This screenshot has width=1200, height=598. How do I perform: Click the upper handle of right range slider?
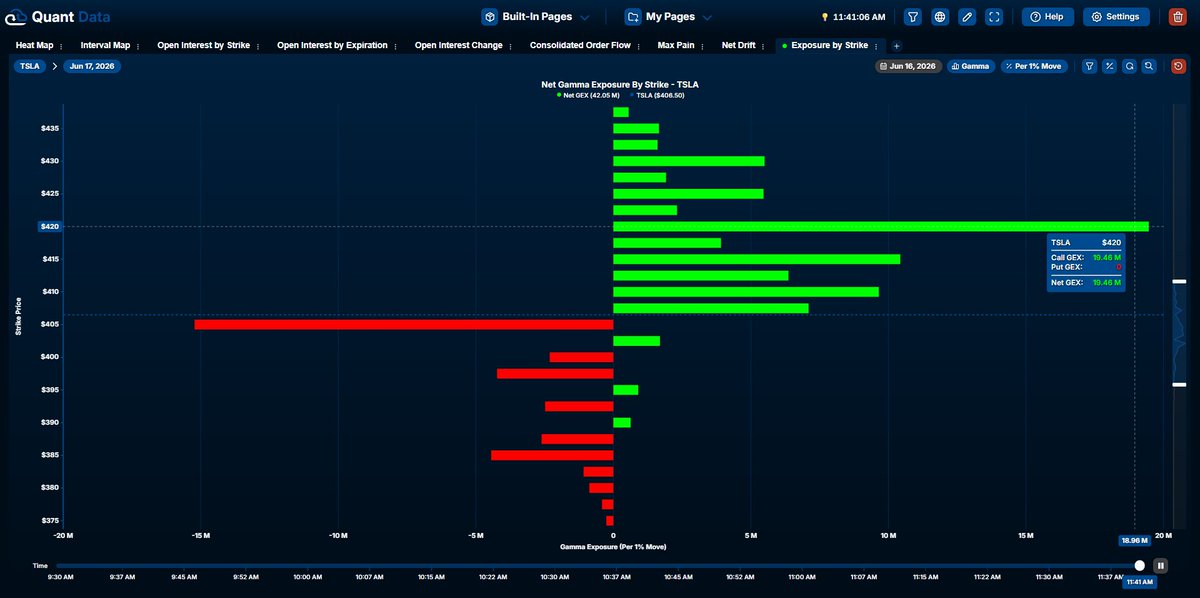click(x=1179, y=282)
